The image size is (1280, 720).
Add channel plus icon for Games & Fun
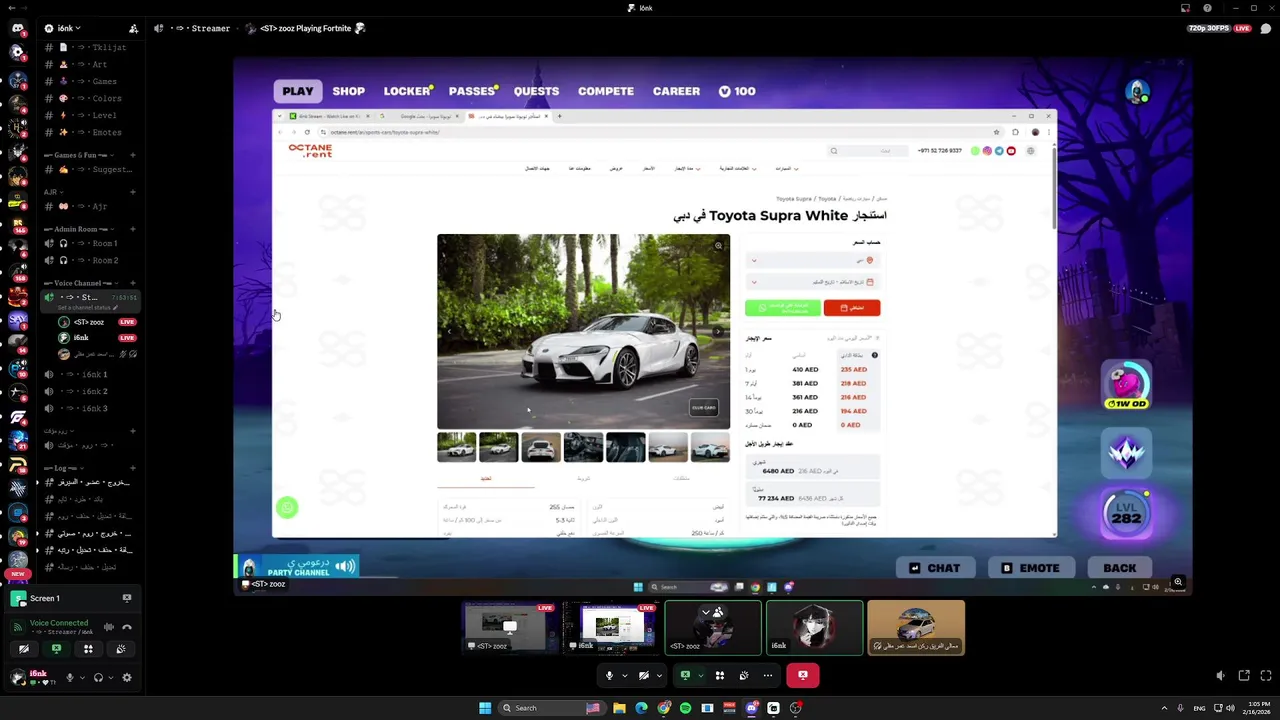tap(133, 155)
